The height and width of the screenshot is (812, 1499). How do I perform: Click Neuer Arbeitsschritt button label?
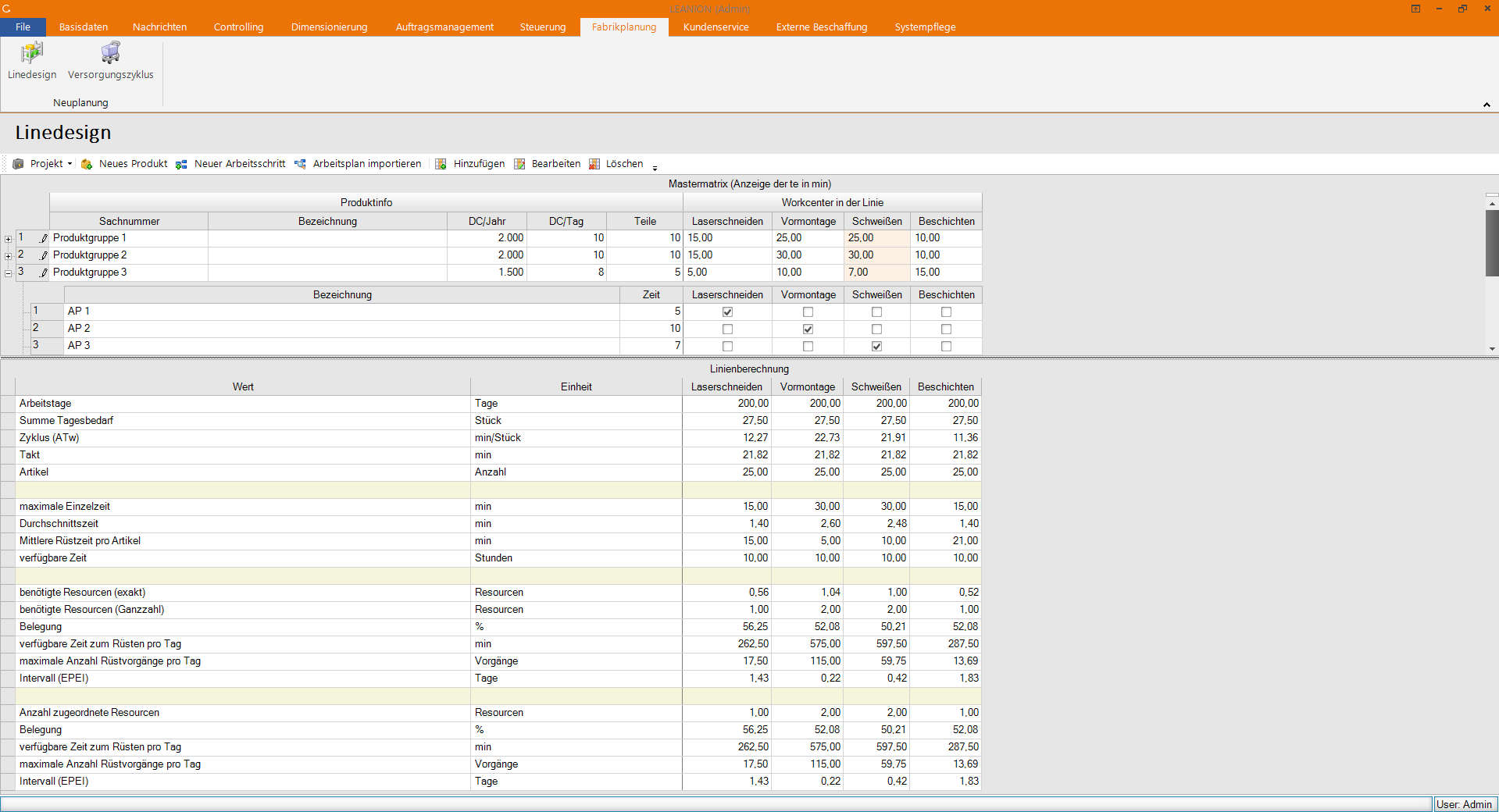pos(240,164)
